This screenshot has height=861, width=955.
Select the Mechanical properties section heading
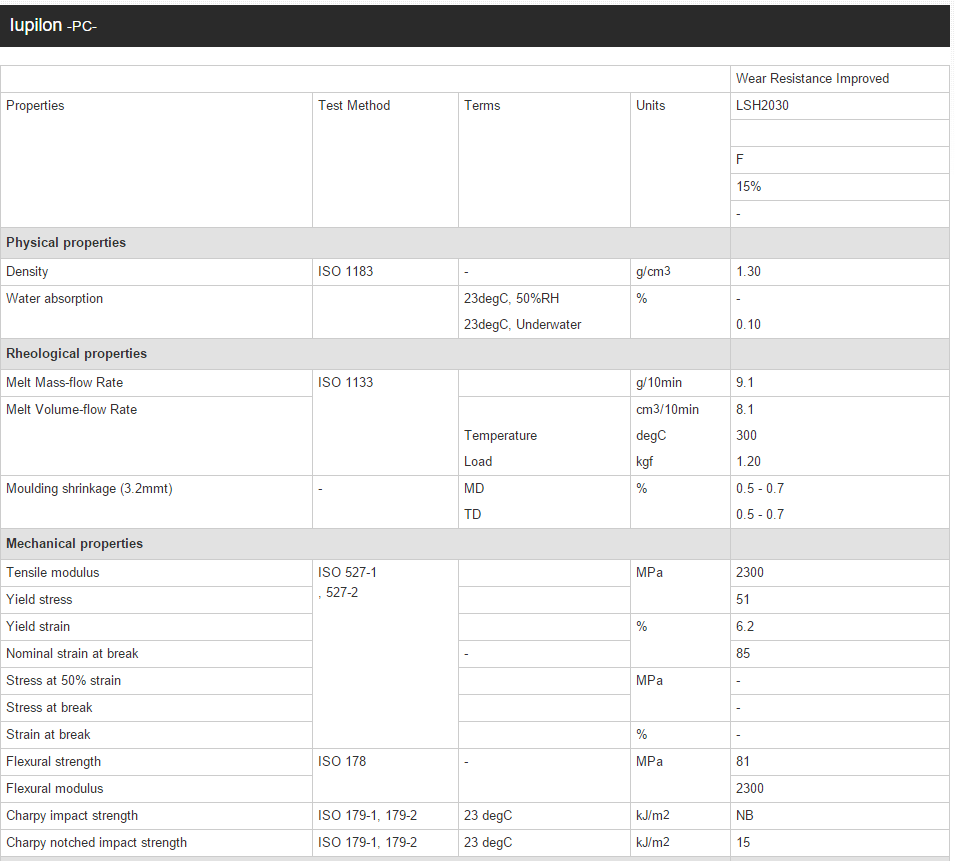coord(74,543)
